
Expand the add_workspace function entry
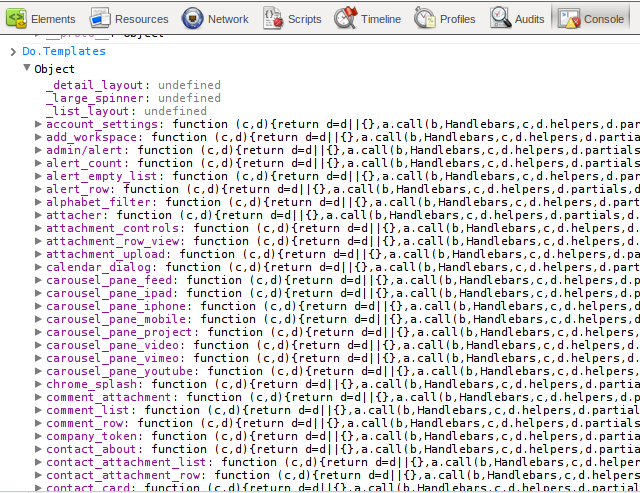point(38,137)
